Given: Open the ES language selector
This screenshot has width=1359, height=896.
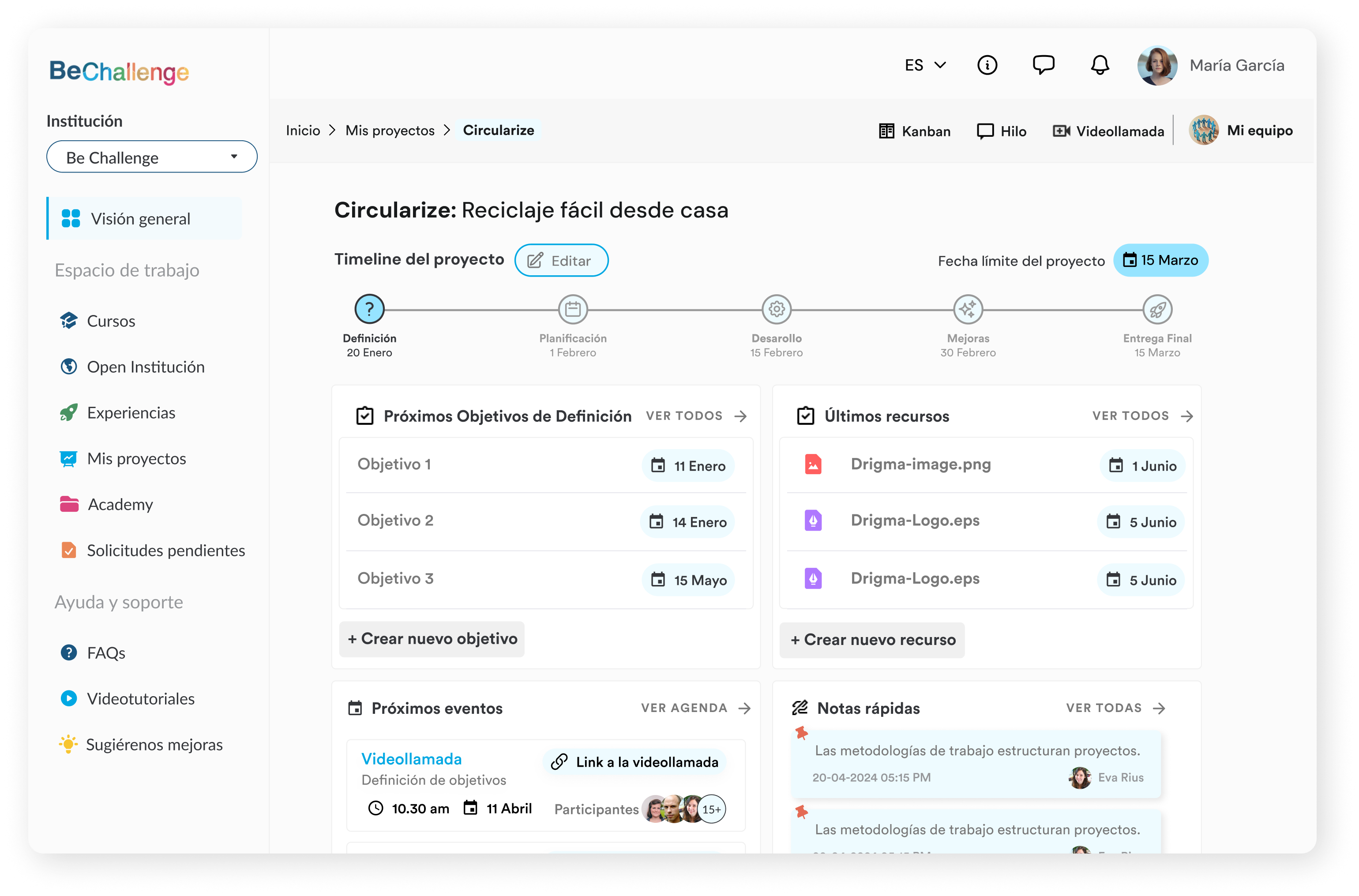Looking at the screenshot, I should [925, 65].
